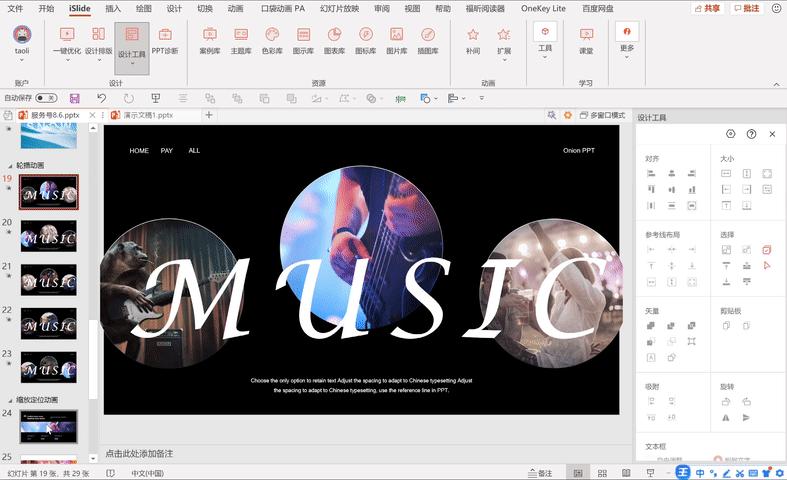
Task: Click the undo arrow in quick access toolbar
Action: tap(102, 98)
